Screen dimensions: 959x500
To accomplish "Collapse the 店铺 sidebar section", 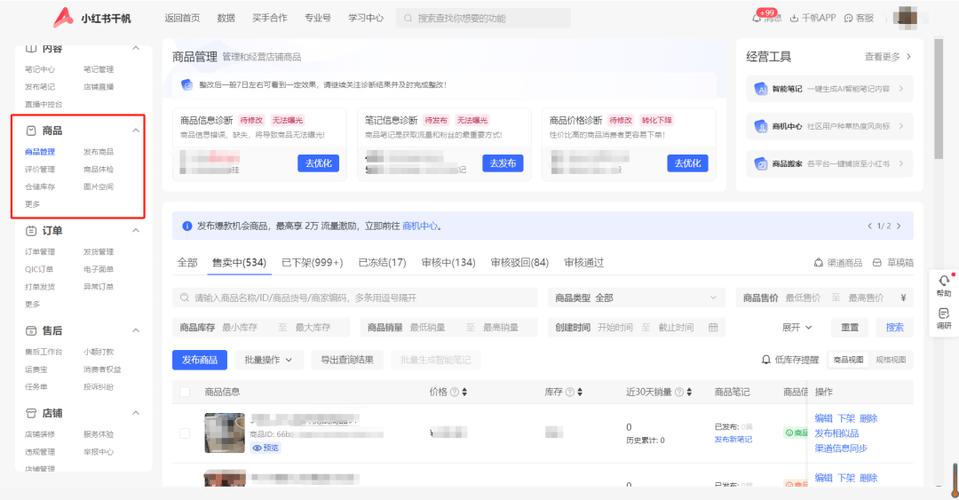I will point(136,413).
